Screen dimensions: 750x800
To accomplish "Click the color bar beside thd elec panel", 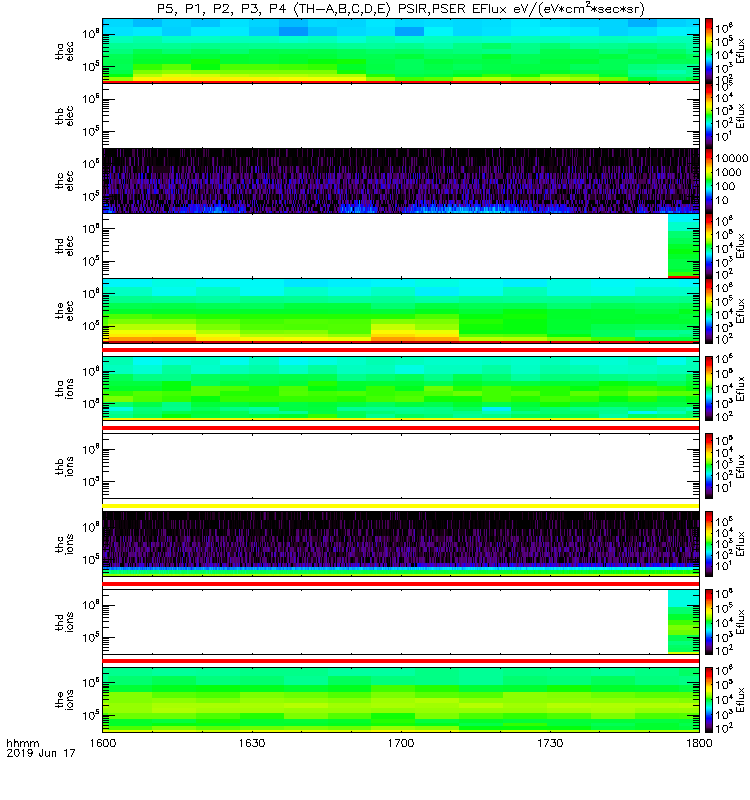I will click(x=709, y=245).
